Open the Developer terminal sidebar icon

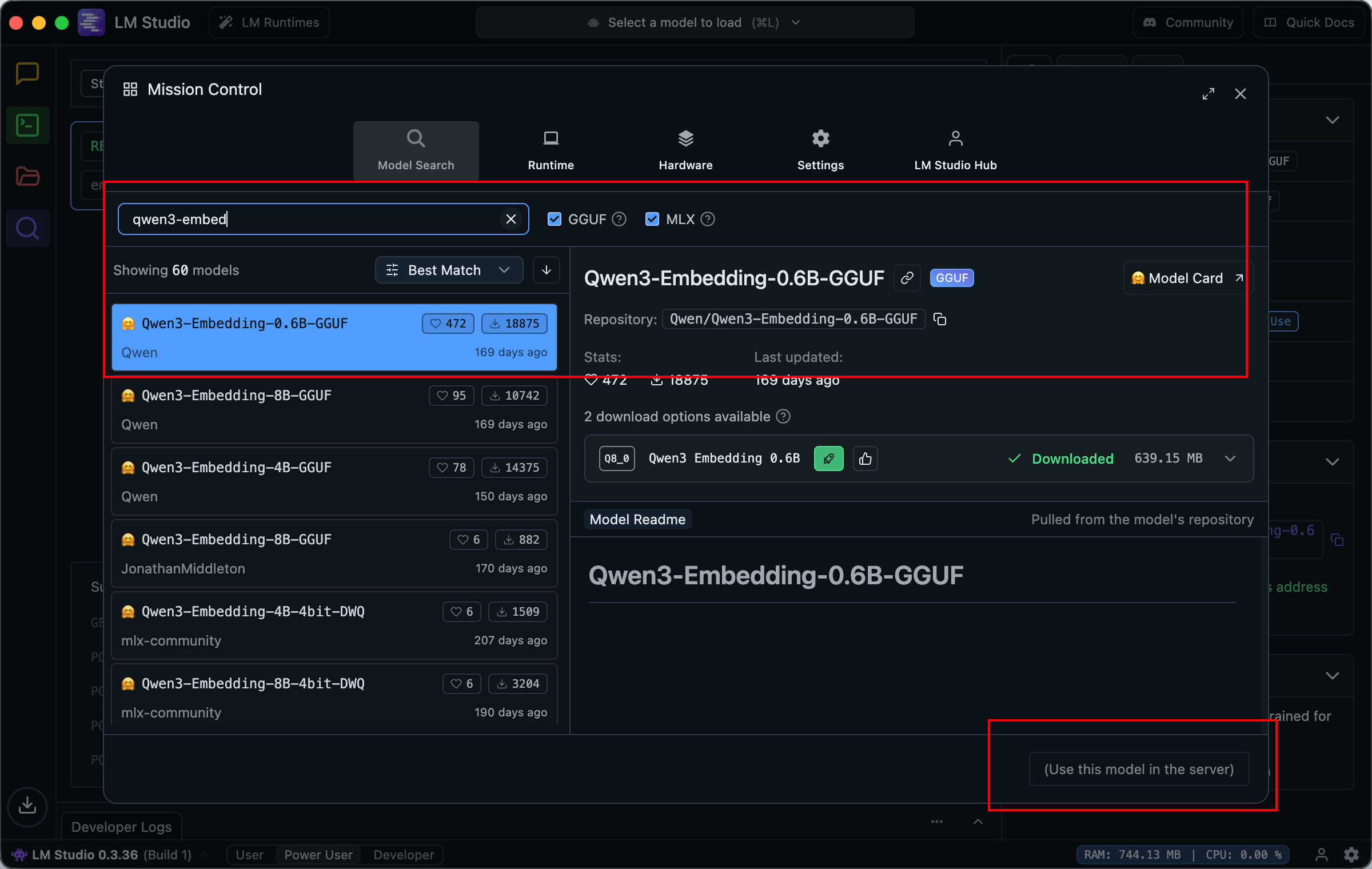(27, 125)
